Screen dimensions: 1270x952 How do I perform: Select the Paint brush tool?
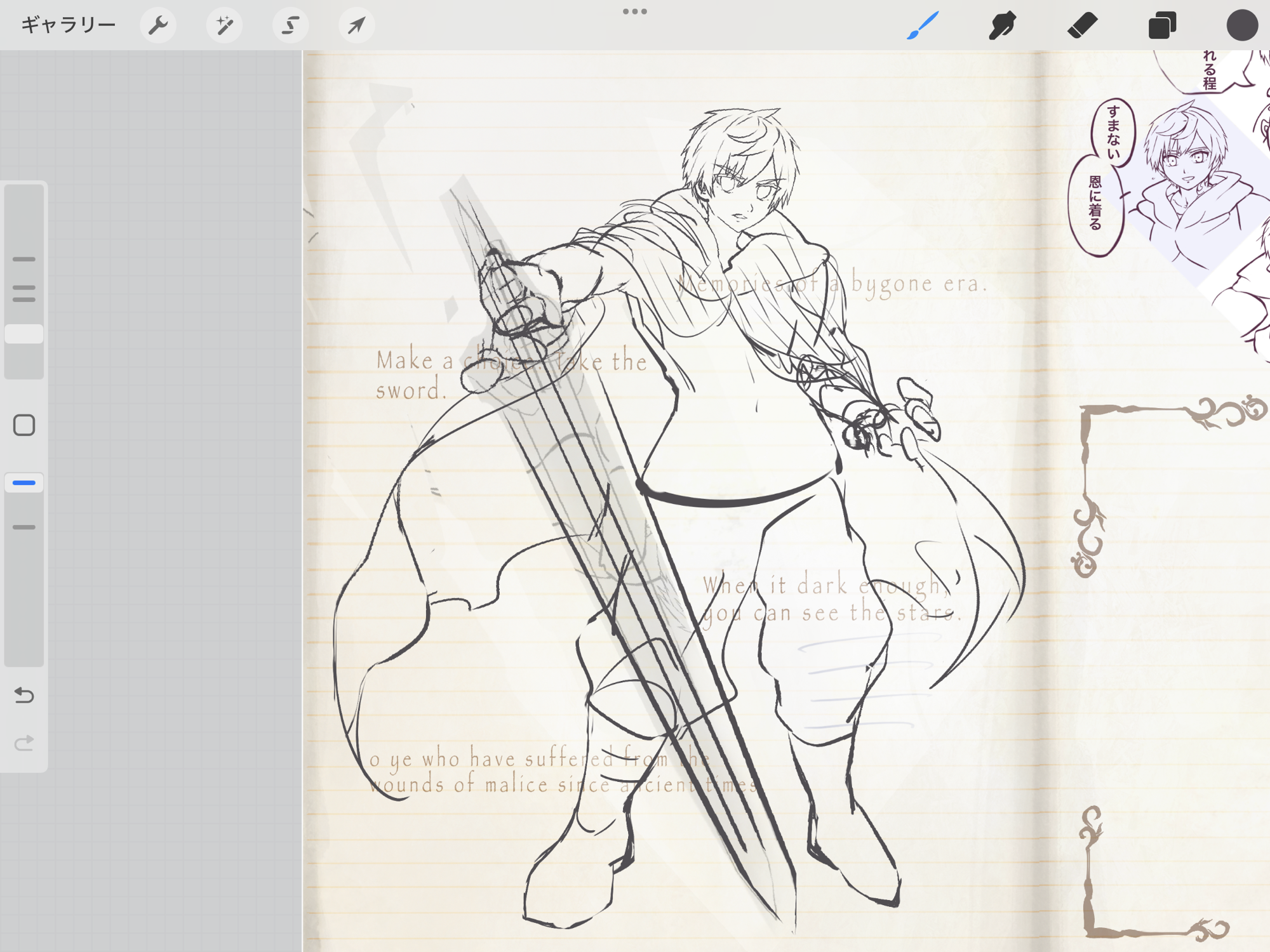922,25
